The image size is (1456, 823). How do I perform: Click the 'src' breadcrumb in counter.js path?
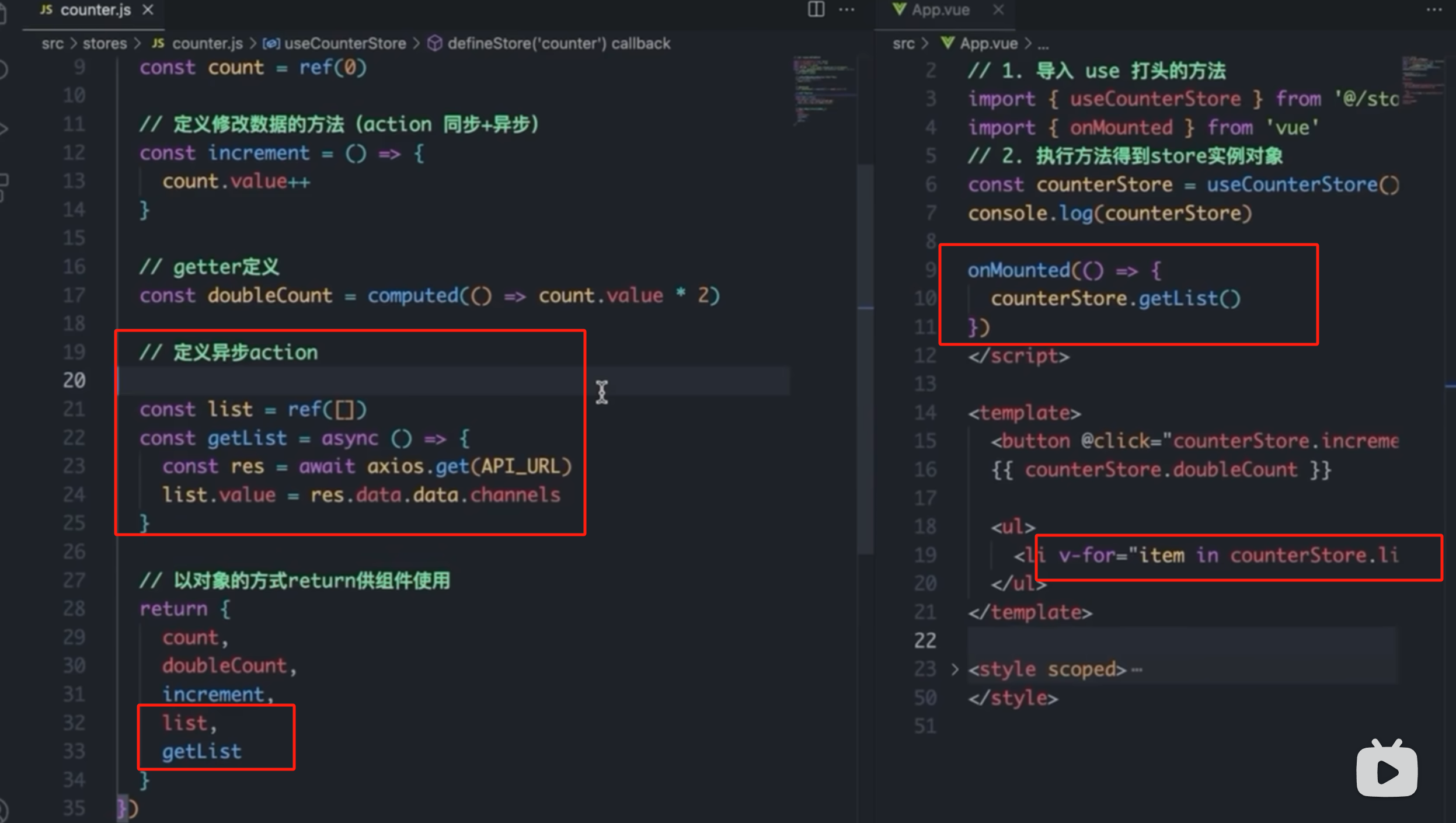(53, 43)
